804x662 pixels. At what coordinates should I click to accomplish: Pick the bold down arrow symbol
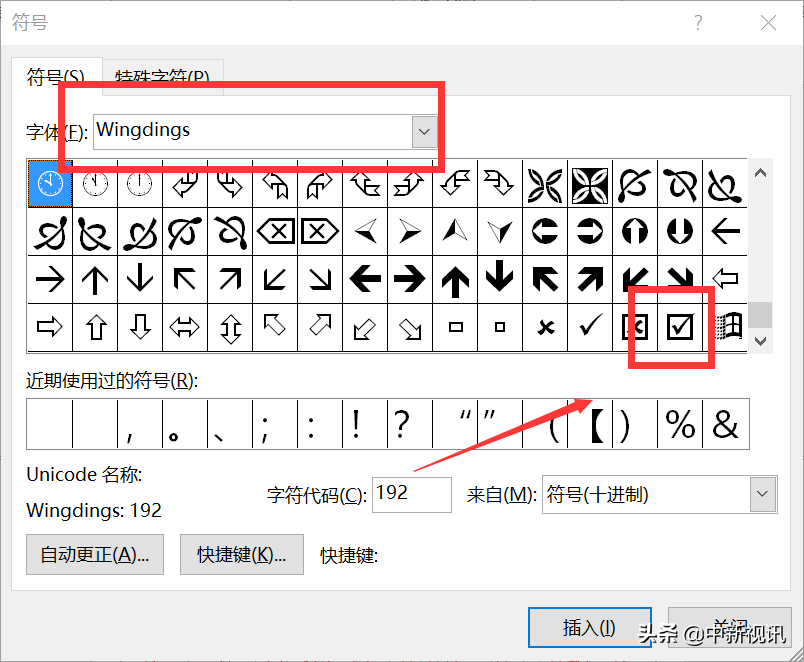point(500,279)
